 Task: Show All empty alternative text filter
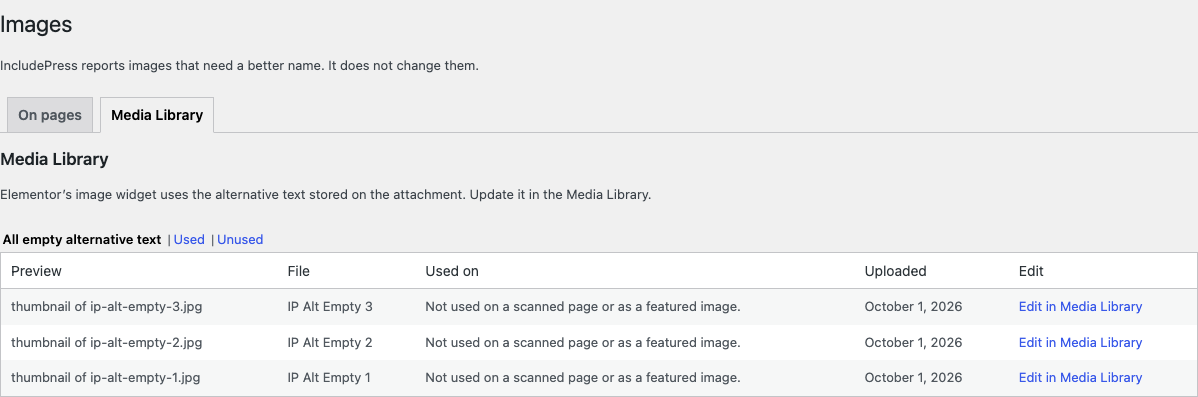82,240
